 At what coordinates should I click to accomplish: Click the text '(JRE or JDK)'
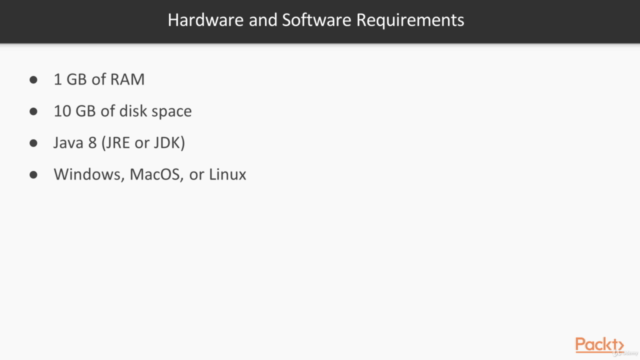[143, 143]
